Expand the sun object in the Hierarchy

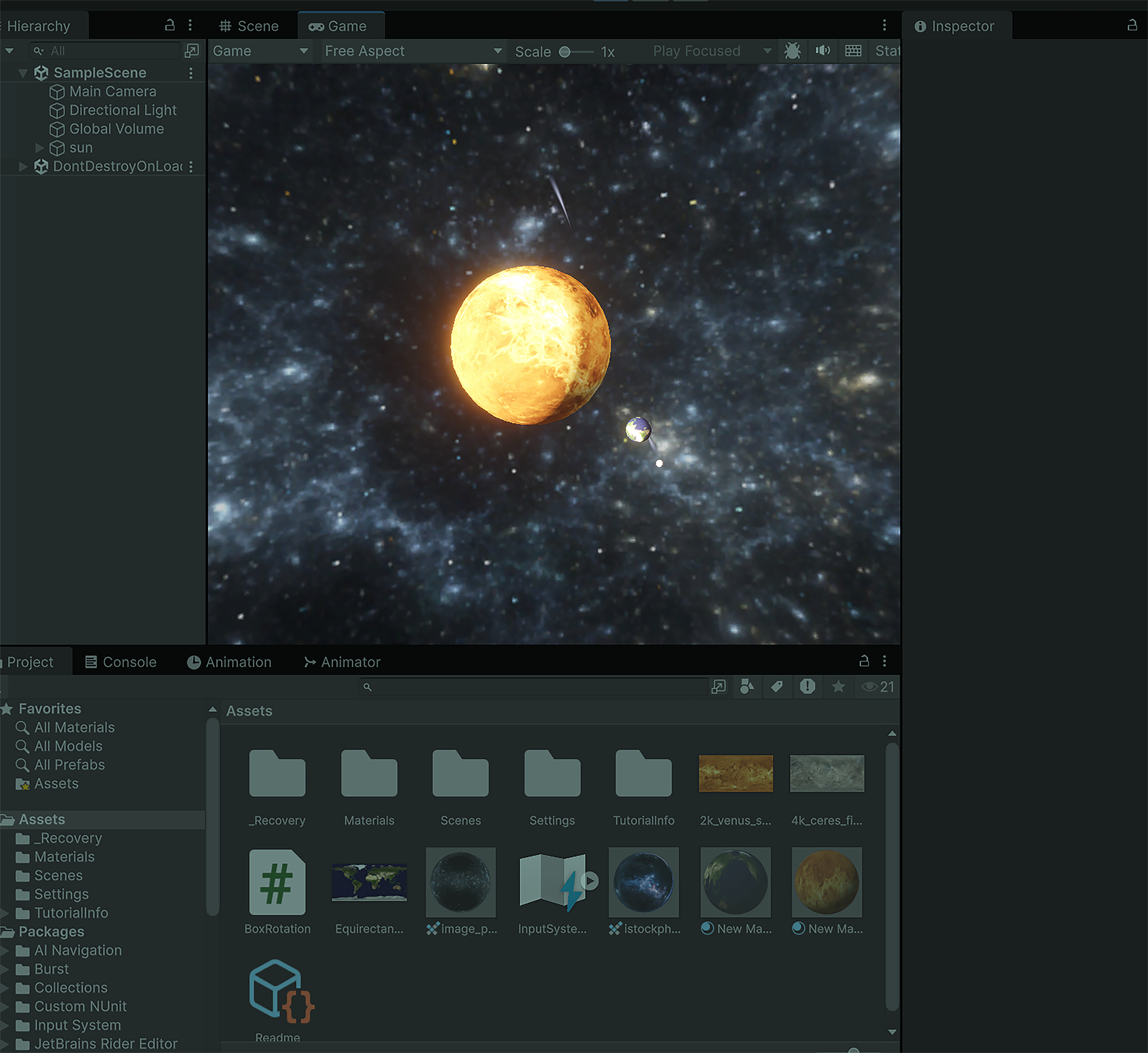(39, 148)
